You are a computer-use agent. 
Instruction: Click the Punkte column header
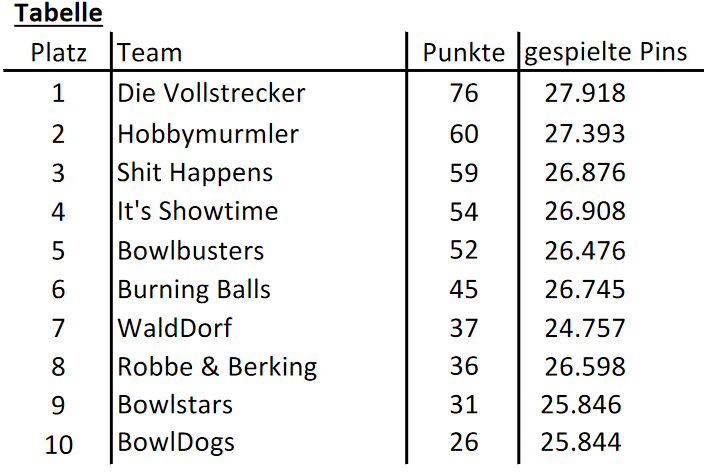tap(464, 53)
